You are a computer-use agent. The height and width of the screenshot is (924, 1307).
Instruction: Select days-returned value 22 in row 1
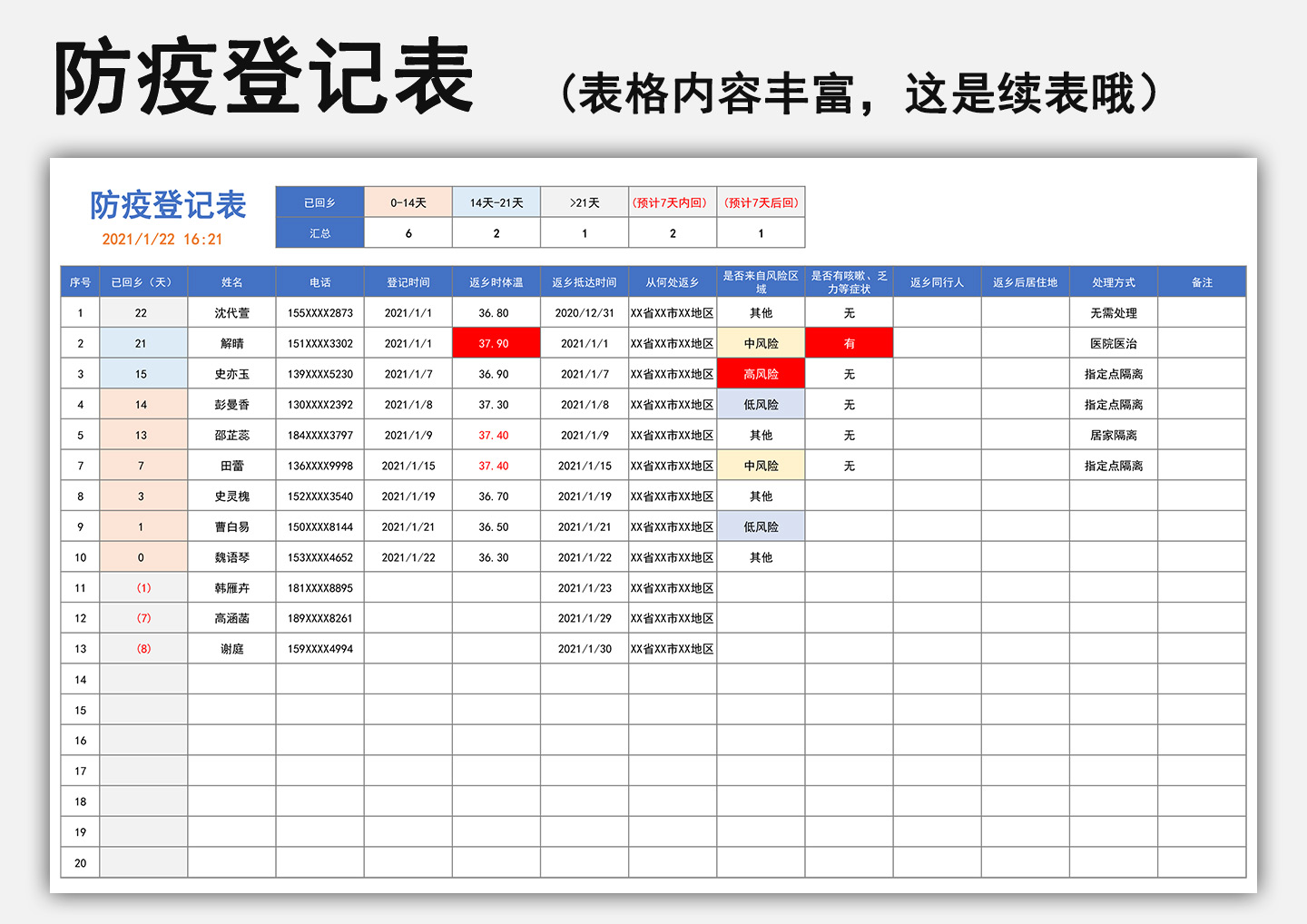click(143, 313)
